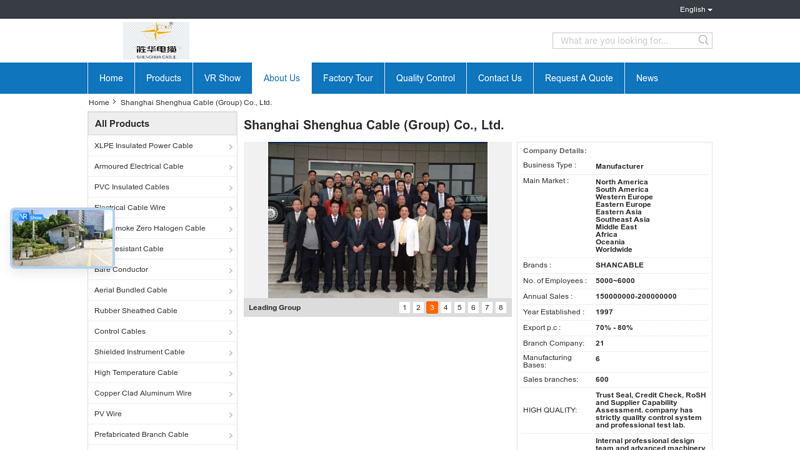Expand Aerial Bundled Cable chevron
The height and width of the screenshot is (450, 800).
231,291
